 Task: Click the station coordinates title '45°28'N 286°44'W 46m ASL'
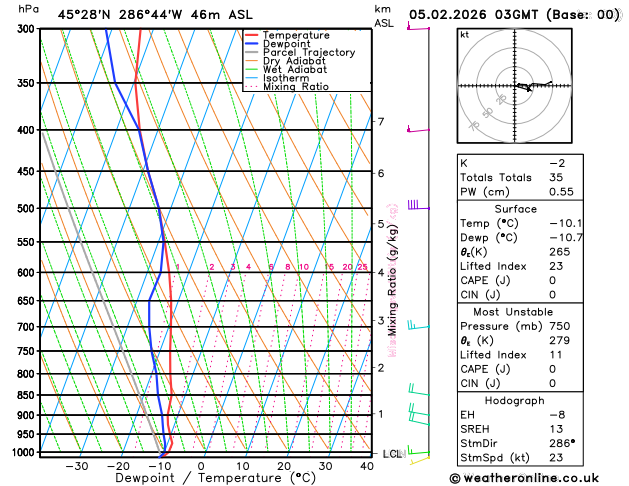pos(155,15)
